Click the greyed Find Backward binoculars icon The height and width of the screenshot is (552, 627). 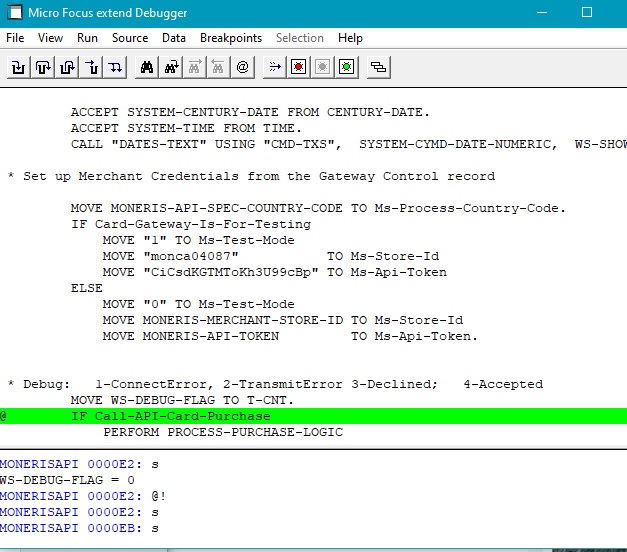click(x=218, y=67)
